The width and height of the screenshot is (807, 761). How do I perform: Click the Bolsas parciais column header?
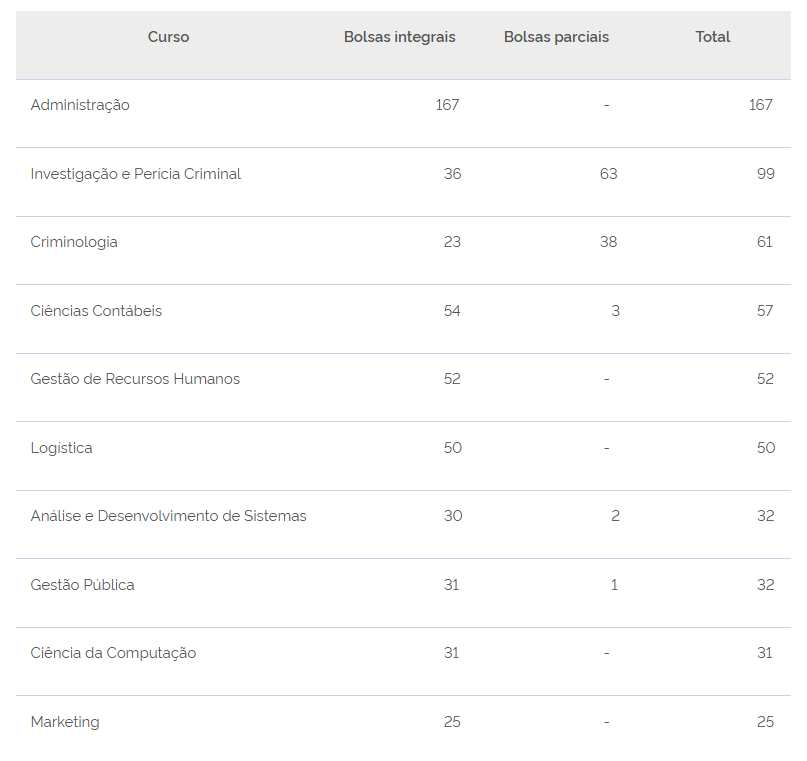tap(556, 37)
